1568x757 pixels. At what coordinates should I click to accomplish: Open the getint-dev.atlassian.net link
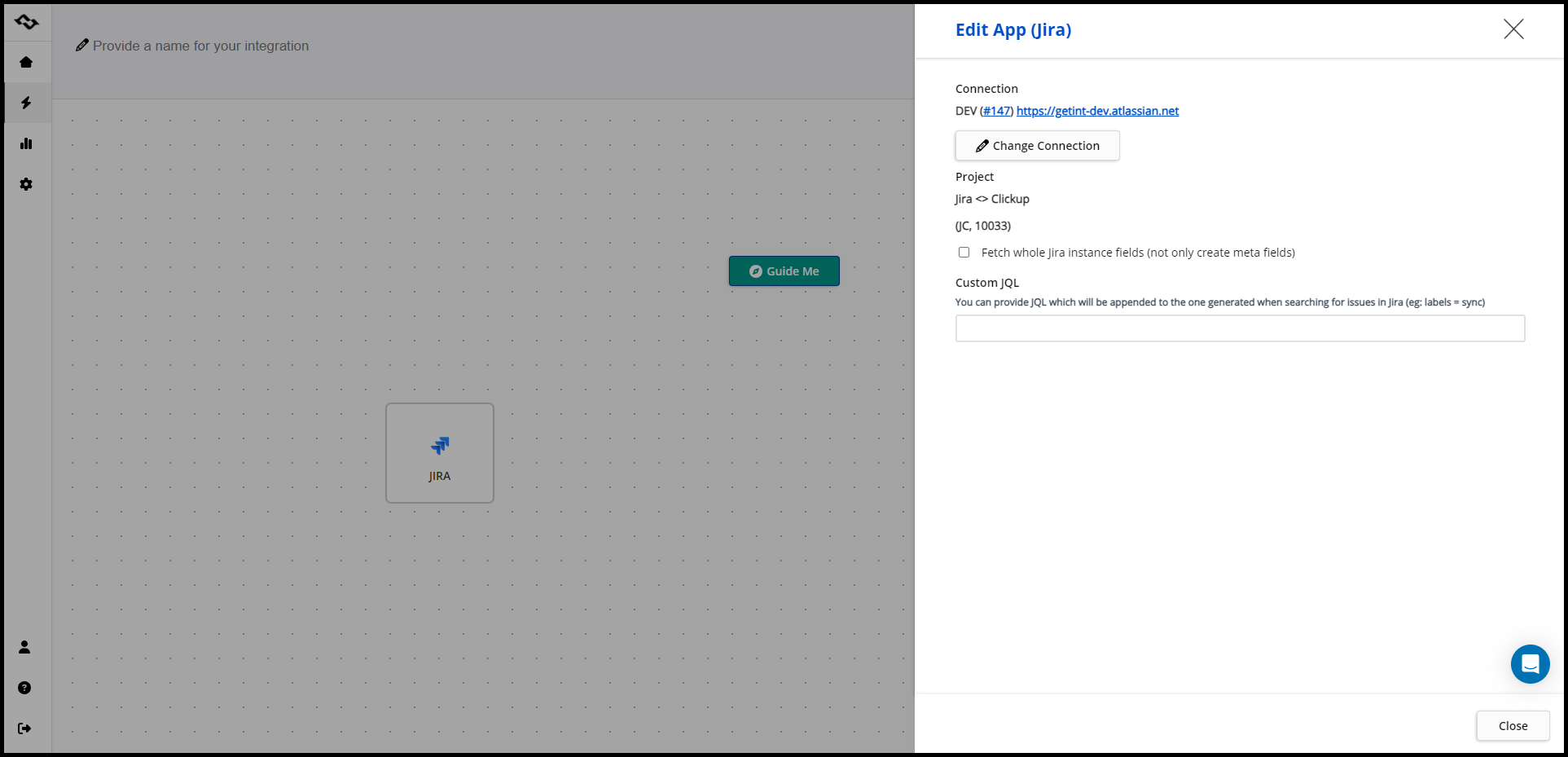tap(1097, 111)
